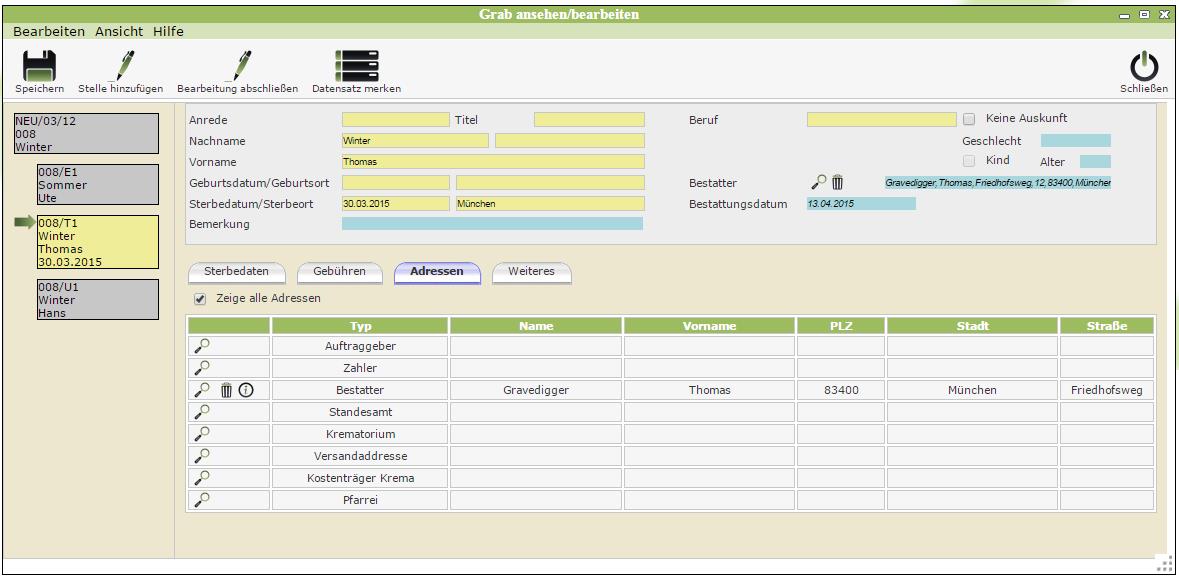The width and height of the screenshot is (1179, 577).
Task: Switch to the Gebühren tab
Action: 340,272
